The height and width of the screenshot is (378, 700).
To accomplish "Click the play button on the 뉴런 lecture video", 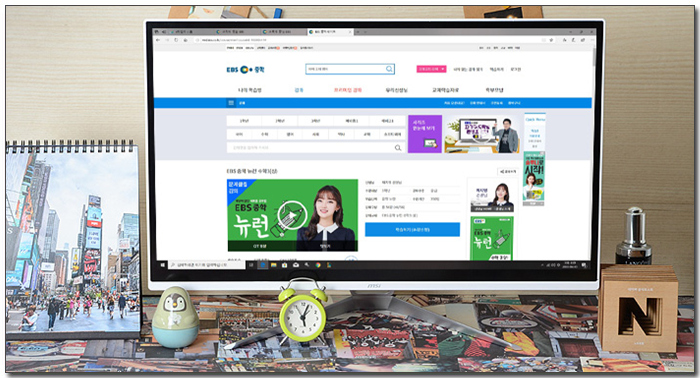I will click(x=291, y=216).
